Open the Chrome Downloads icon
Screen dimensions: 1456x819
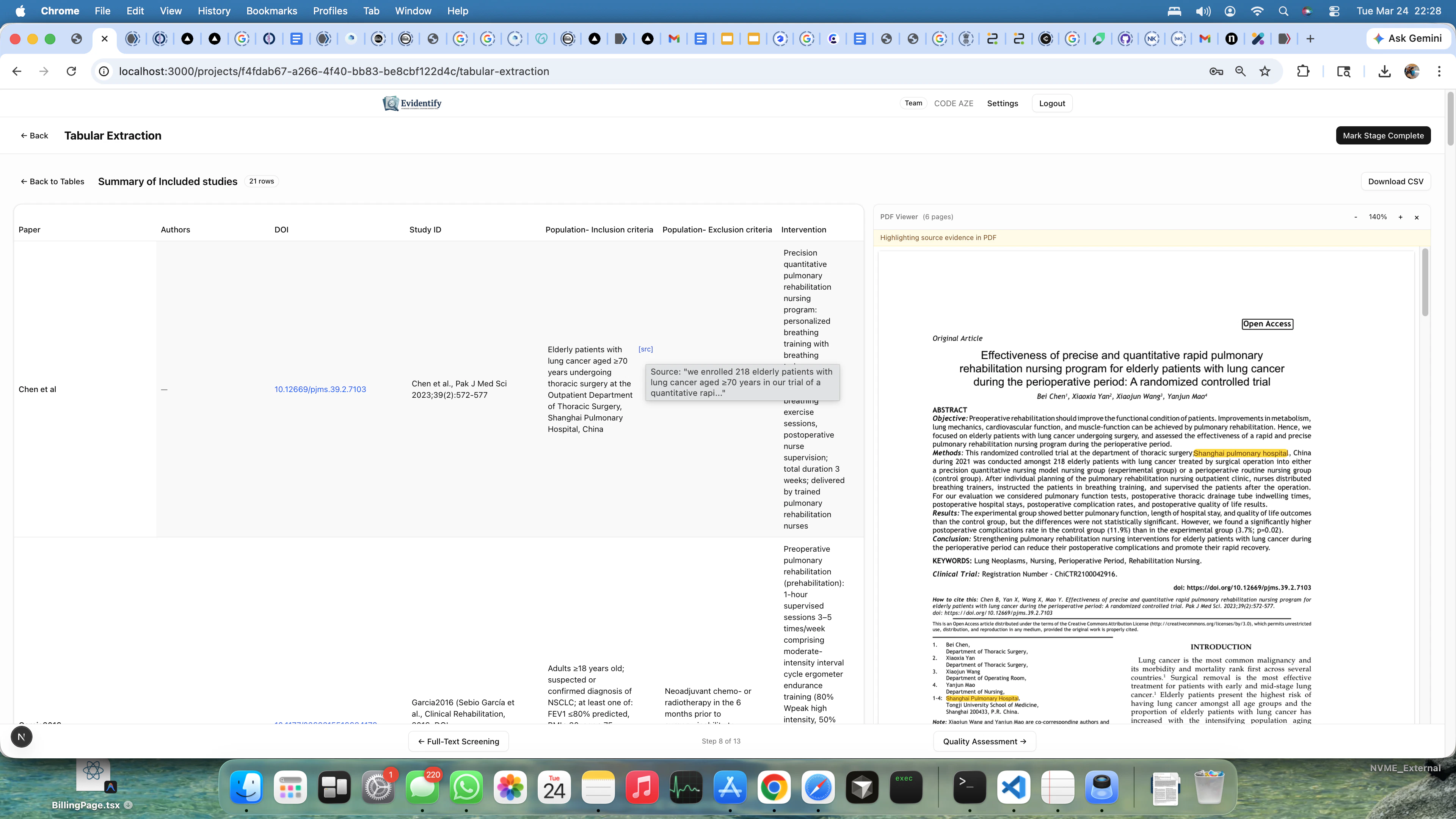(x=1384, y=71)
